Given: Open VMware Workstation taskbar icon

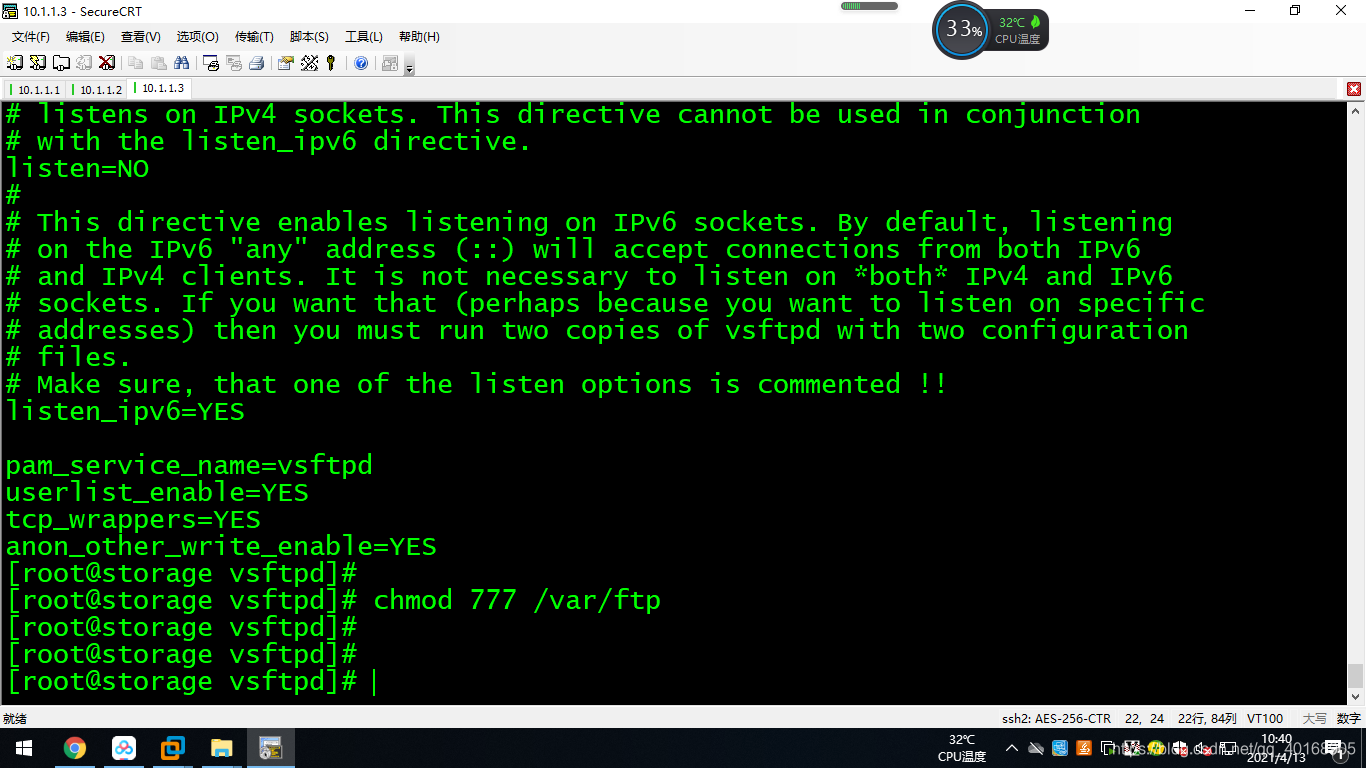Looking at the screenshot, I should pyautogui.click(x=172, y=748).
